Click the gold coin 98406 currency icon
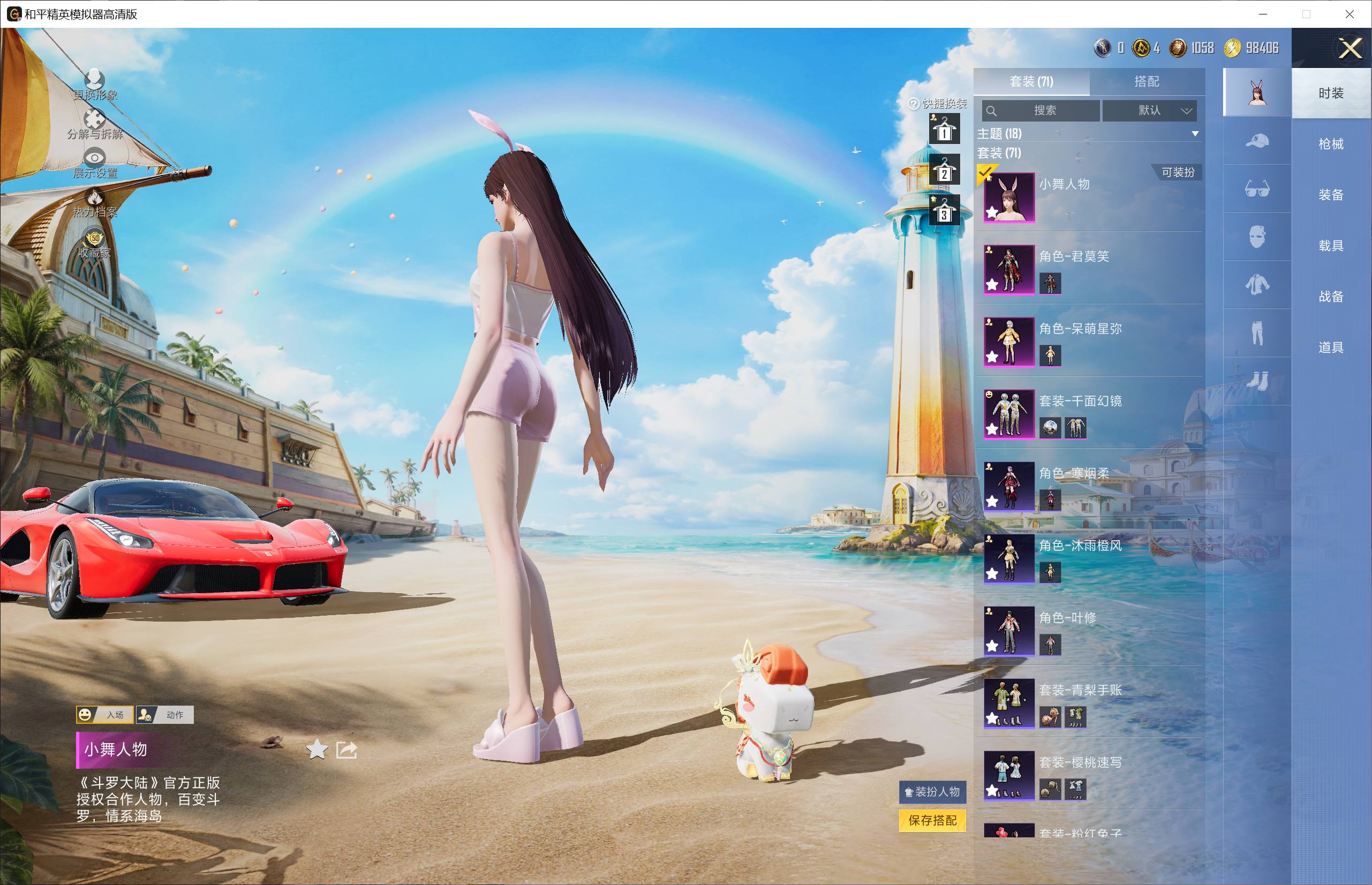The width and height of the screenshot is (1372, 885). point(1232,48)
